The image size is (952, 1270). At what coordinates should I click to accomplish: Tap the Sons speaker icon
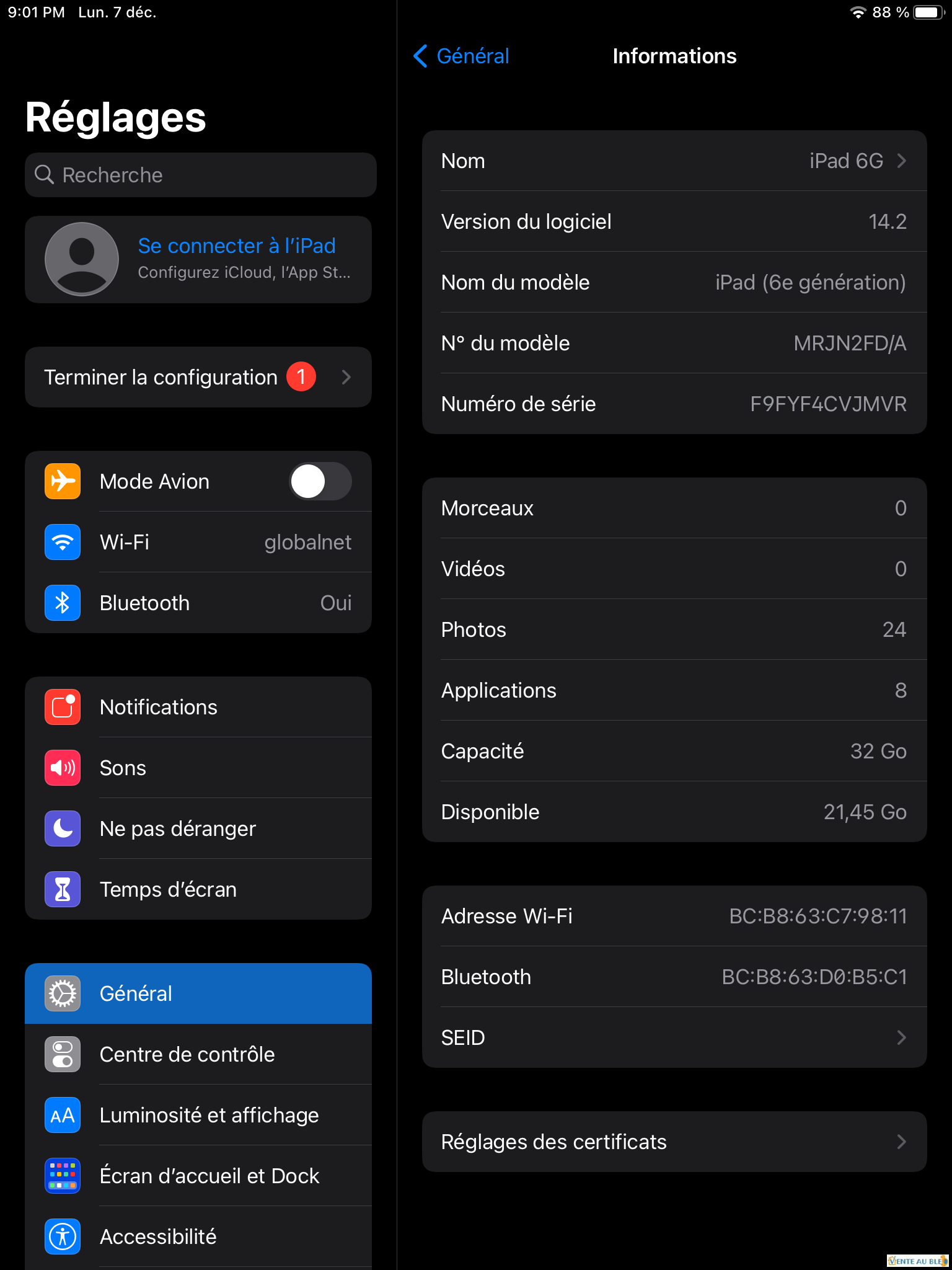[63, 768]
